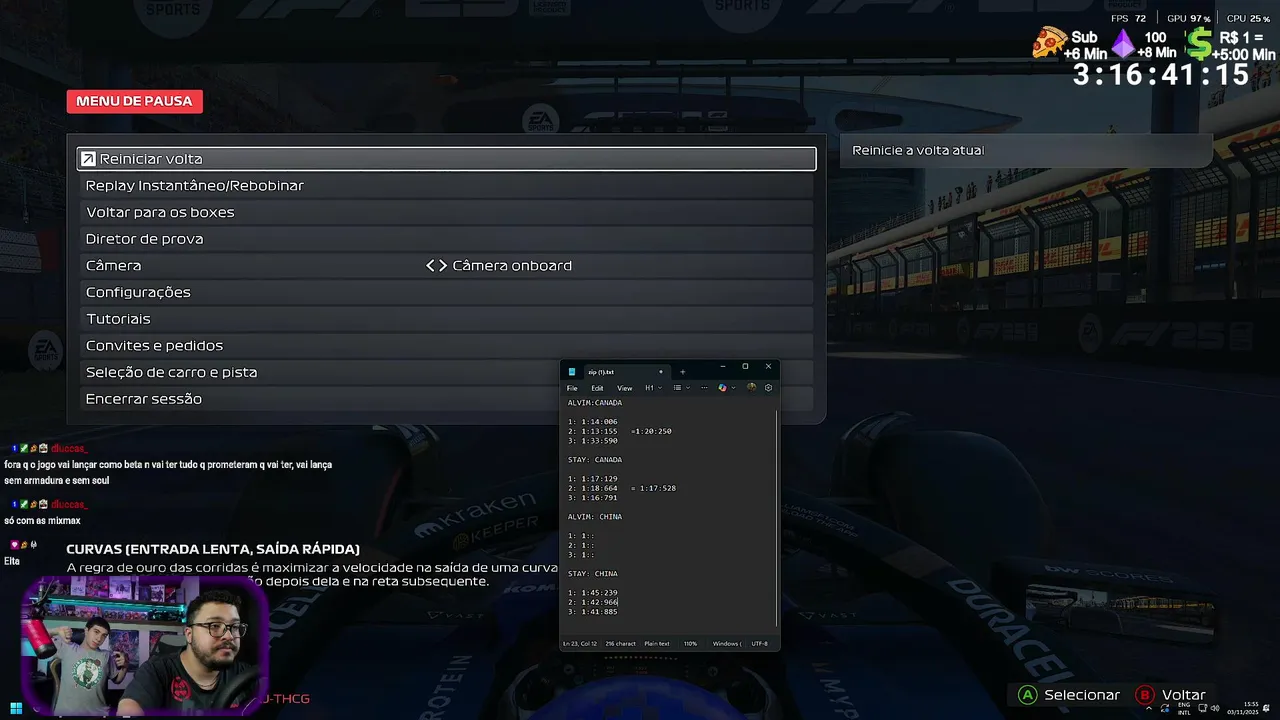The width and height of the screenshot is (1280, 720).
Task: Click the green dollar sign icon
Action: [1199, 44]
